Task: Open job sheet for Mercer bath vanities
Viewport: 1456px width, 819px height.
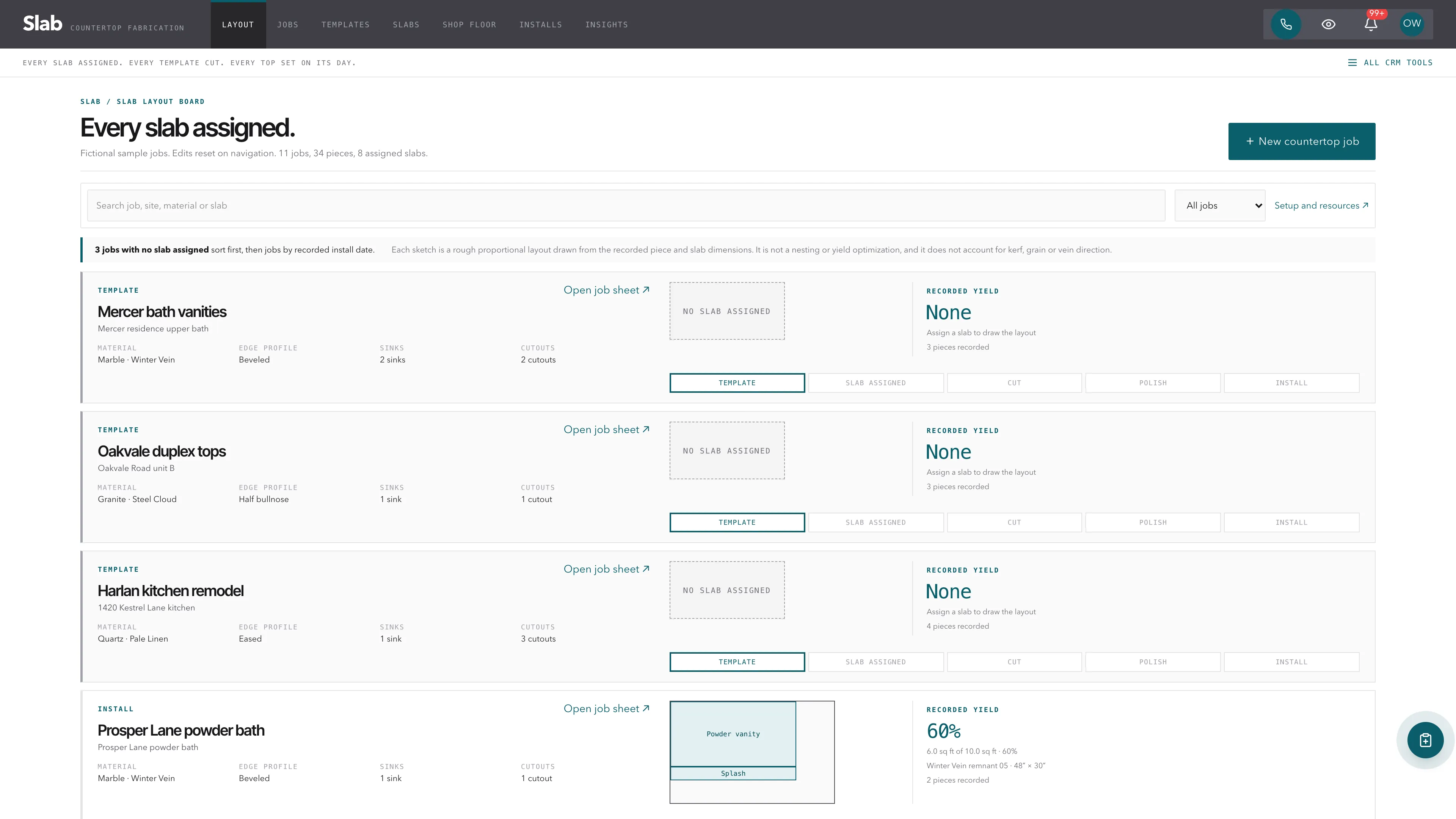Action: [x=607, y=290]
